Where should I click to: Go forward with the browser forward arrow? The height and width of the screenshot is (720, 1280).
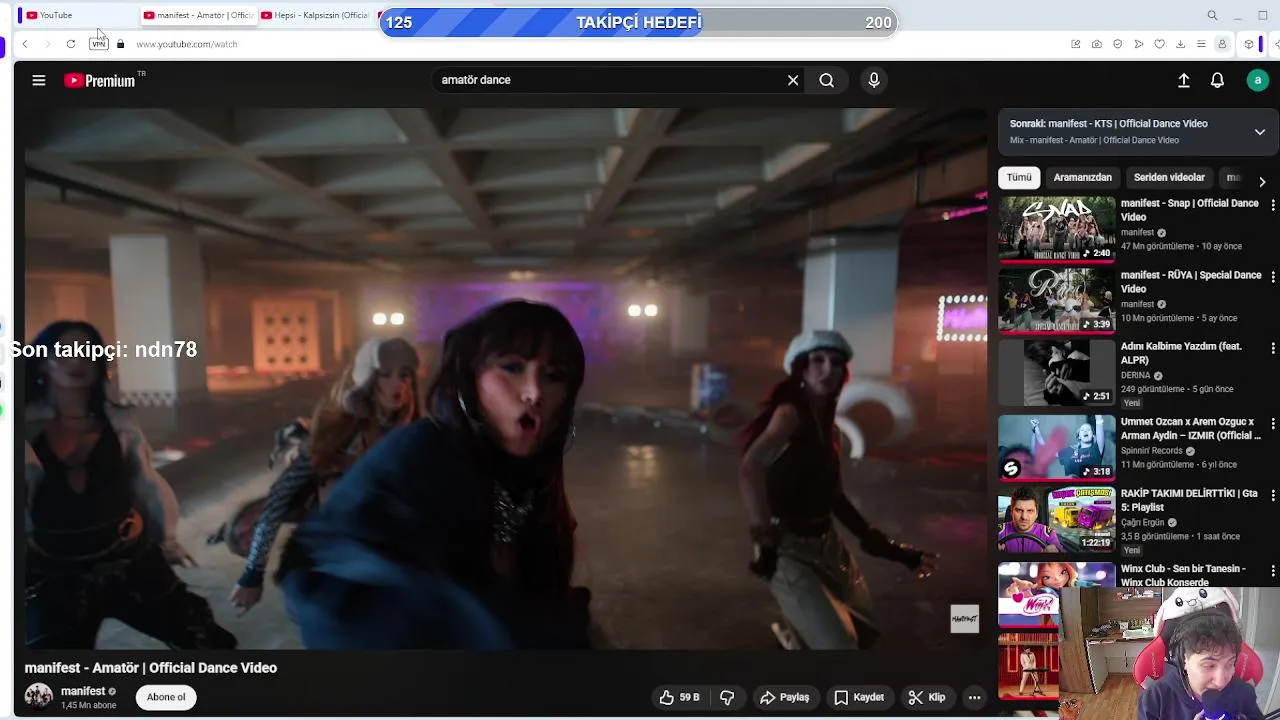click(x=47, y=44)
